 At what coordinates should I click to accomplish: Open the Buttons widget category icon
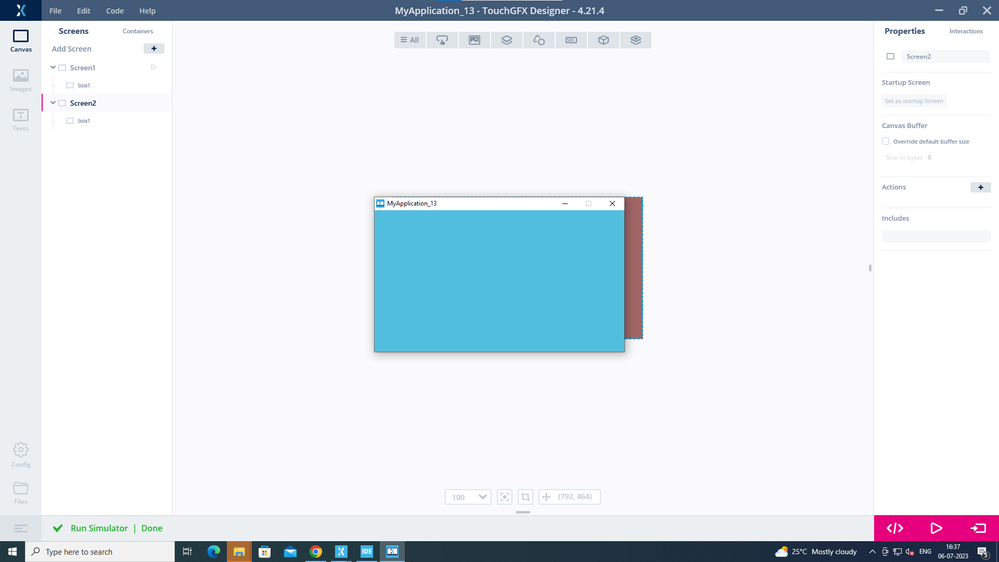click(442, 40)
